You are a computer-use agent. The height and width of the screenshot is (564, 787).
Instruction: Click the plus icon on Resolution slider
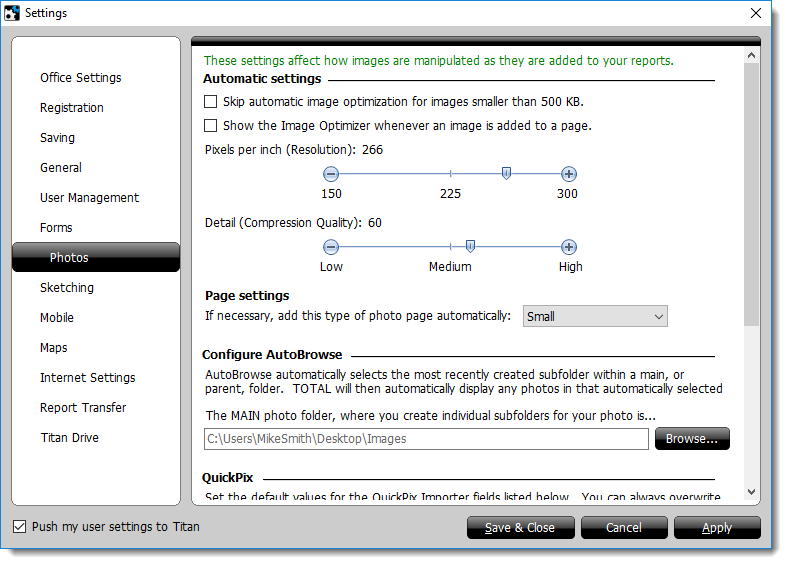pos(568,174)
